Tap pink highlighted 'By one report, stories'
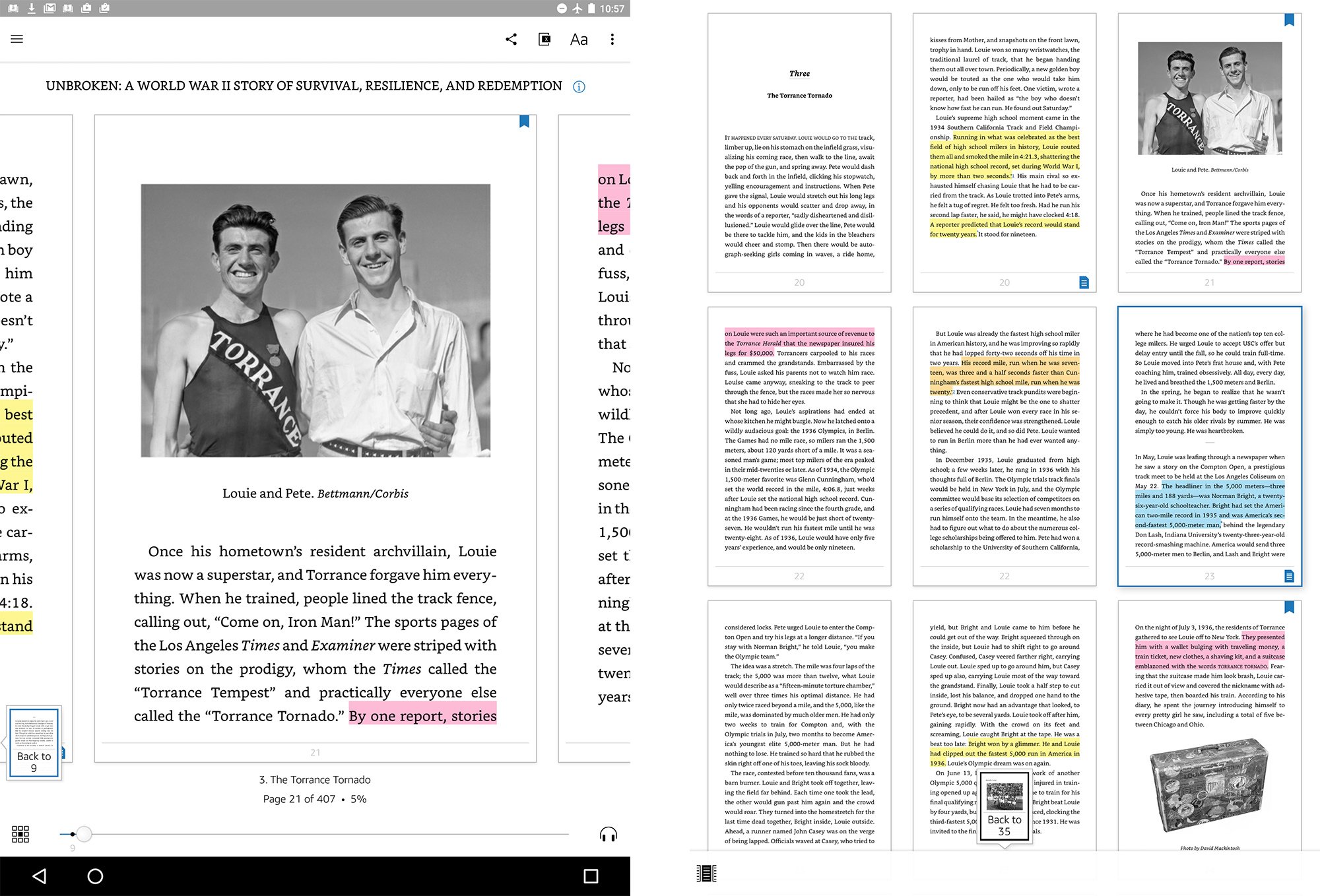The image size is (1320, 896). click(422, 716)
